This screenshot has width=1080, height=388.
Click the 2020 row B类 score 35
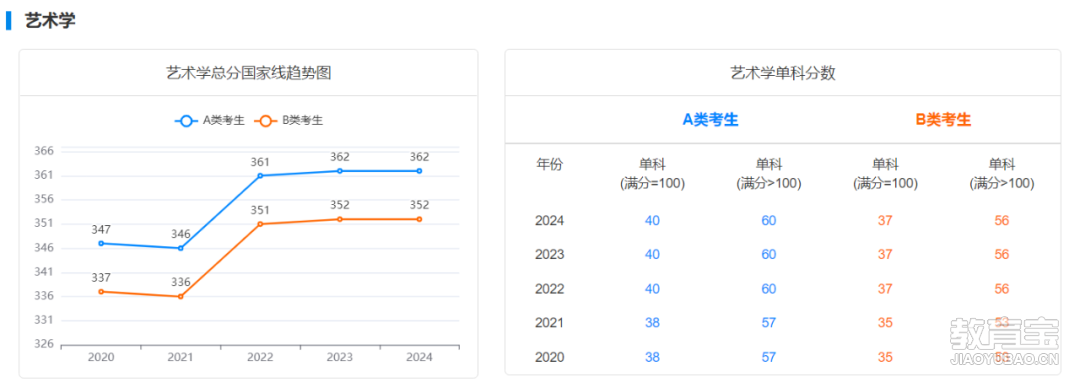885,358
